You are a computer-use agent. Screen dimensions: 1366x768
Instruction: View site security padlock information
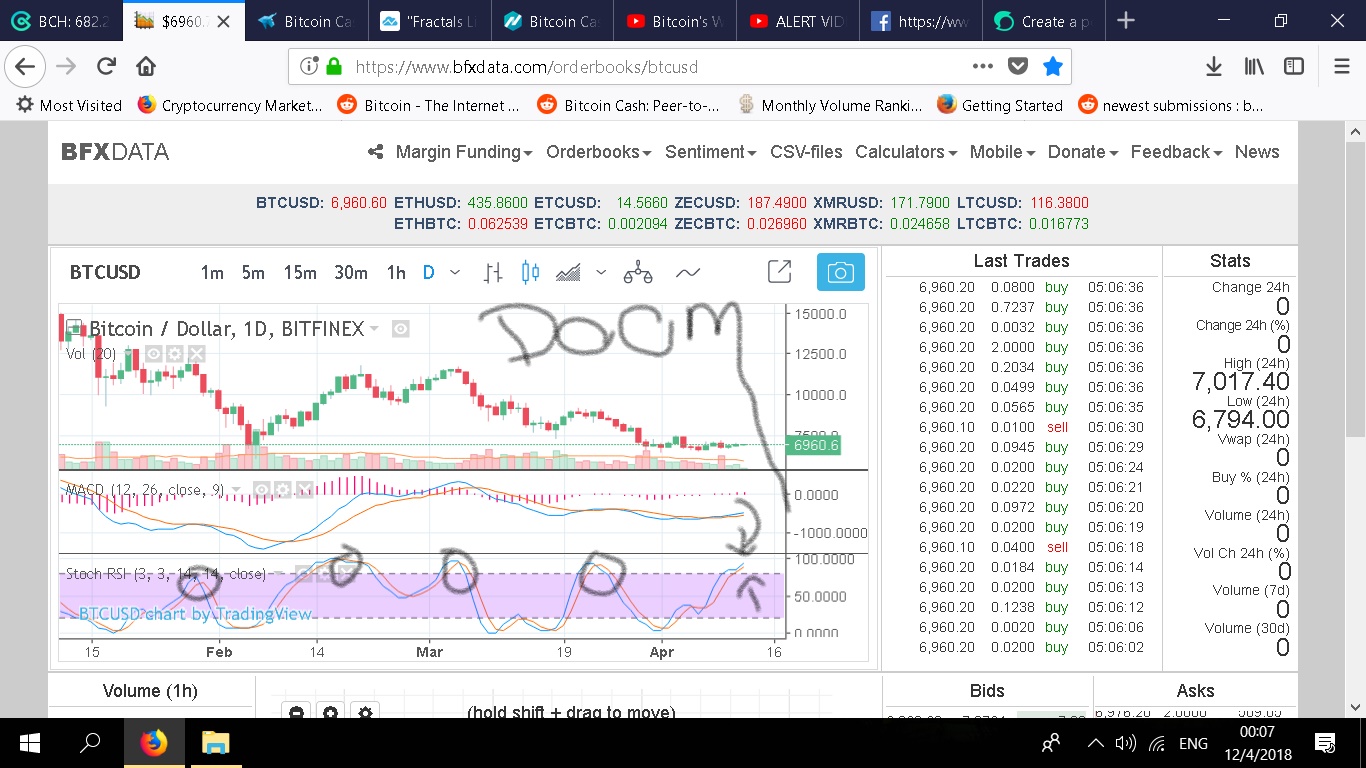[x=334, y=67]
